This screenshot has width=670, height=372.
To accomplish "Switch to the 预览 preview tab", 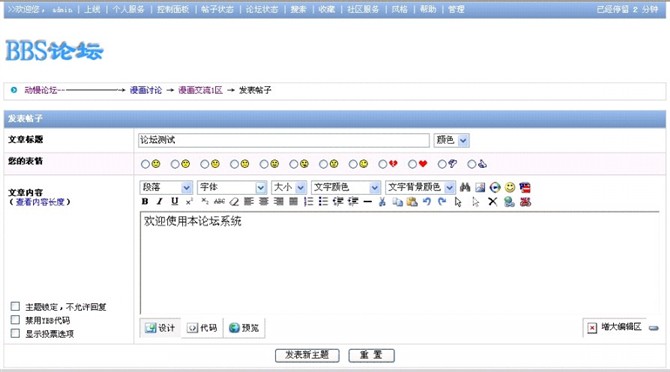I will coord(244,328).
